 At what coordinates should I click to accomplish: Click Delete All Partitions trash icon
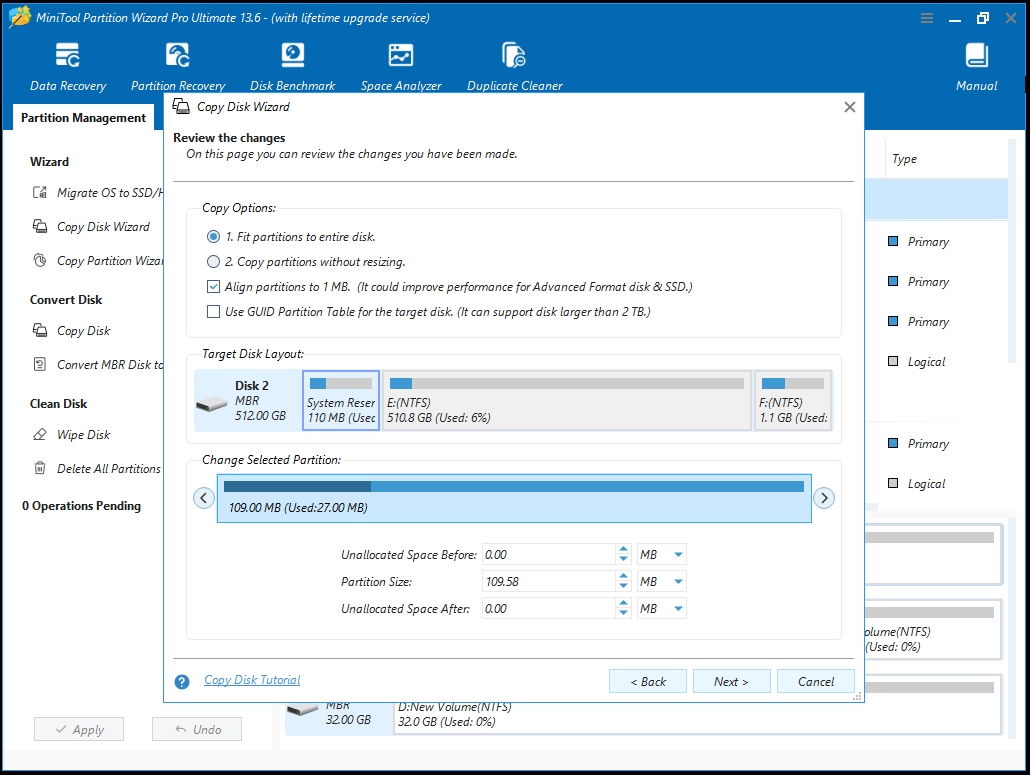[40, 468]
